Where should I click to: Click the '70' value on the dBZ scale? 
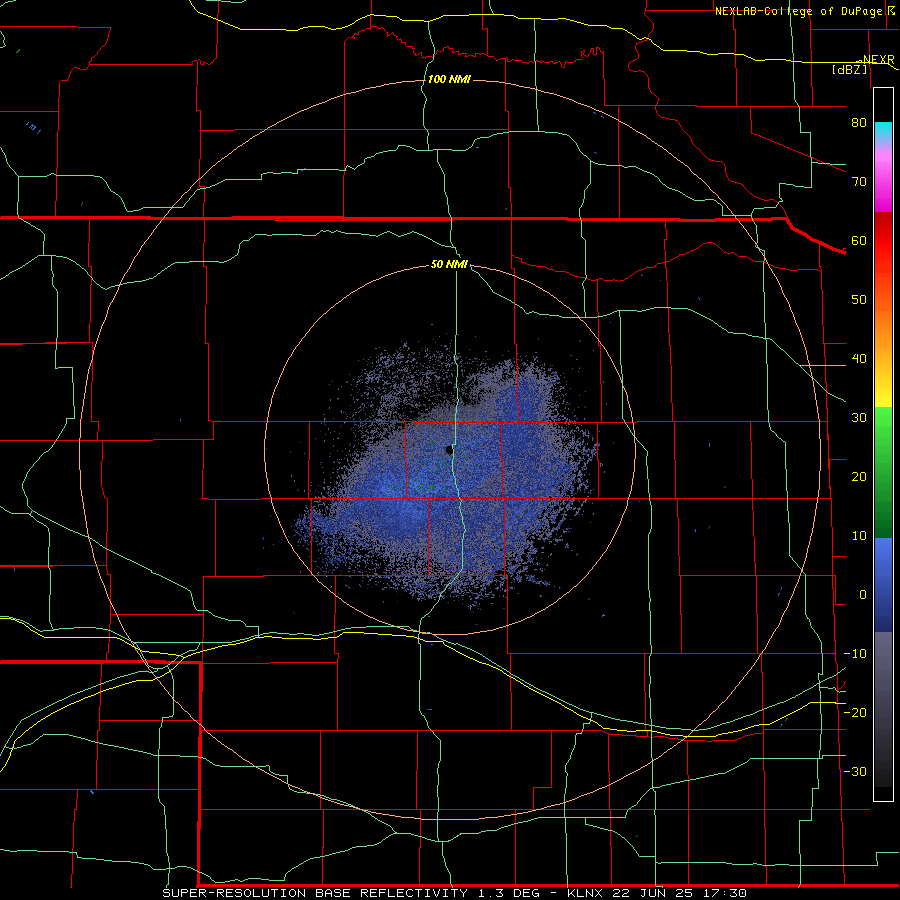(859, 181)
